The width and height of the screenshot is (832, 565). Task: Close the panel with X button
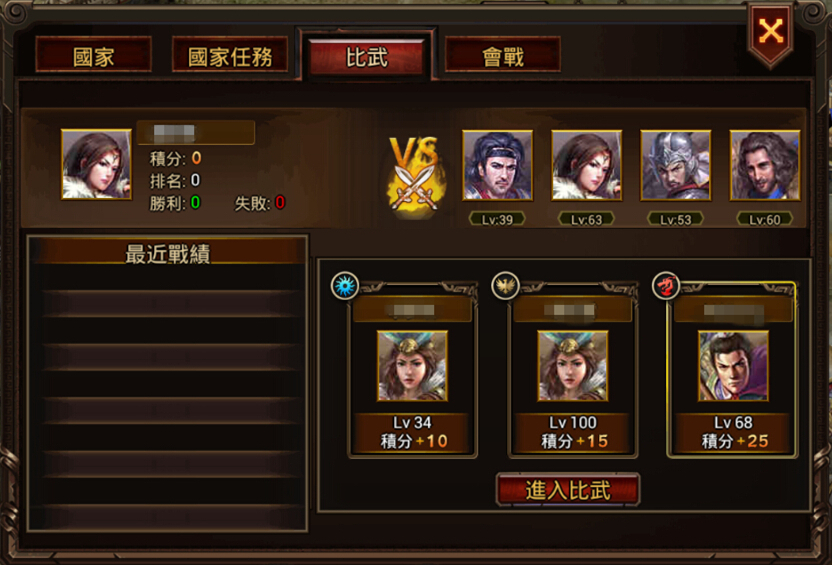(770, 32)
